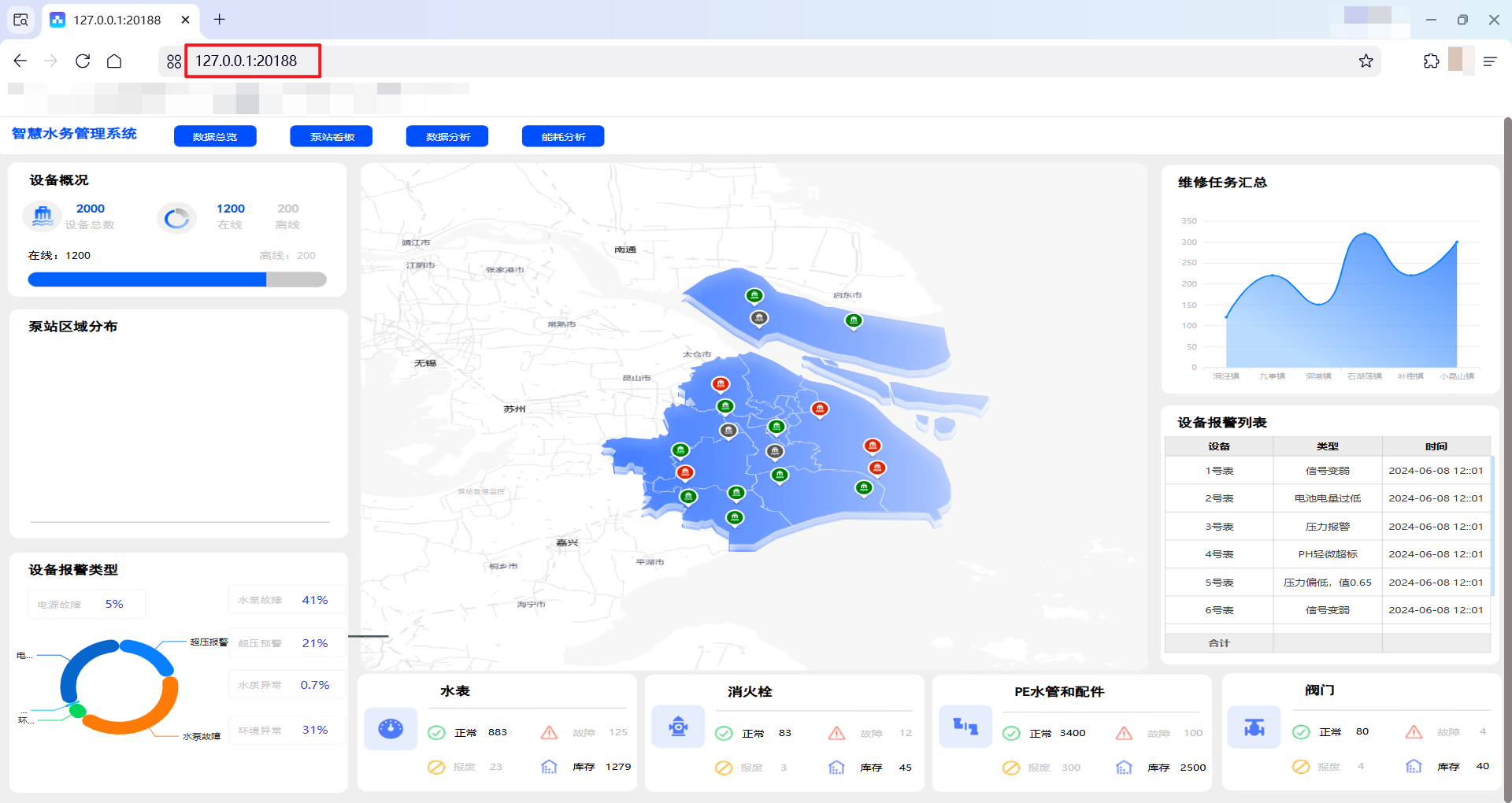Open the 数据总览 tab
The image size is (1512, 803).
[x=215, y=137]
